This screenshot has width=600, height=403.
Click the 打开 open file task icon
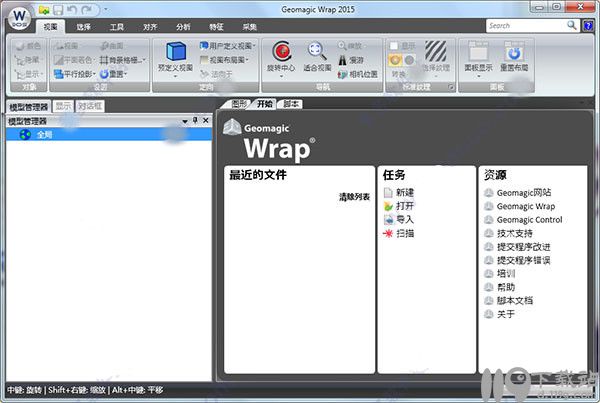point(388,206)
